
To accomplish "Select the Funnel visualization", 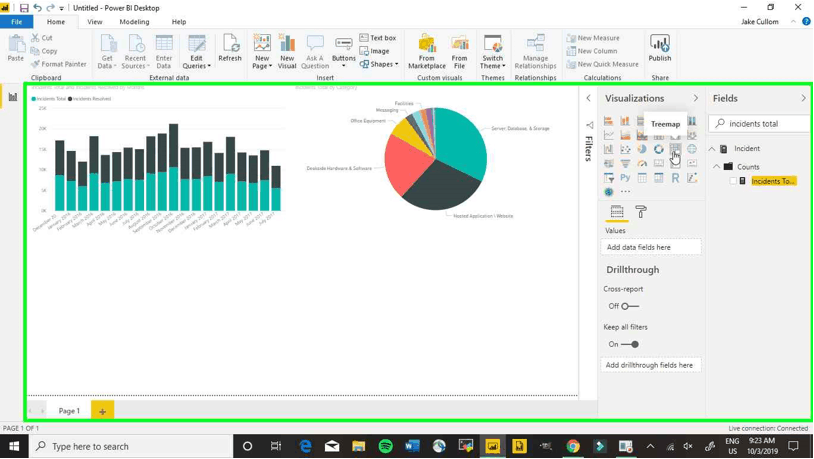I will coord(625,164).
